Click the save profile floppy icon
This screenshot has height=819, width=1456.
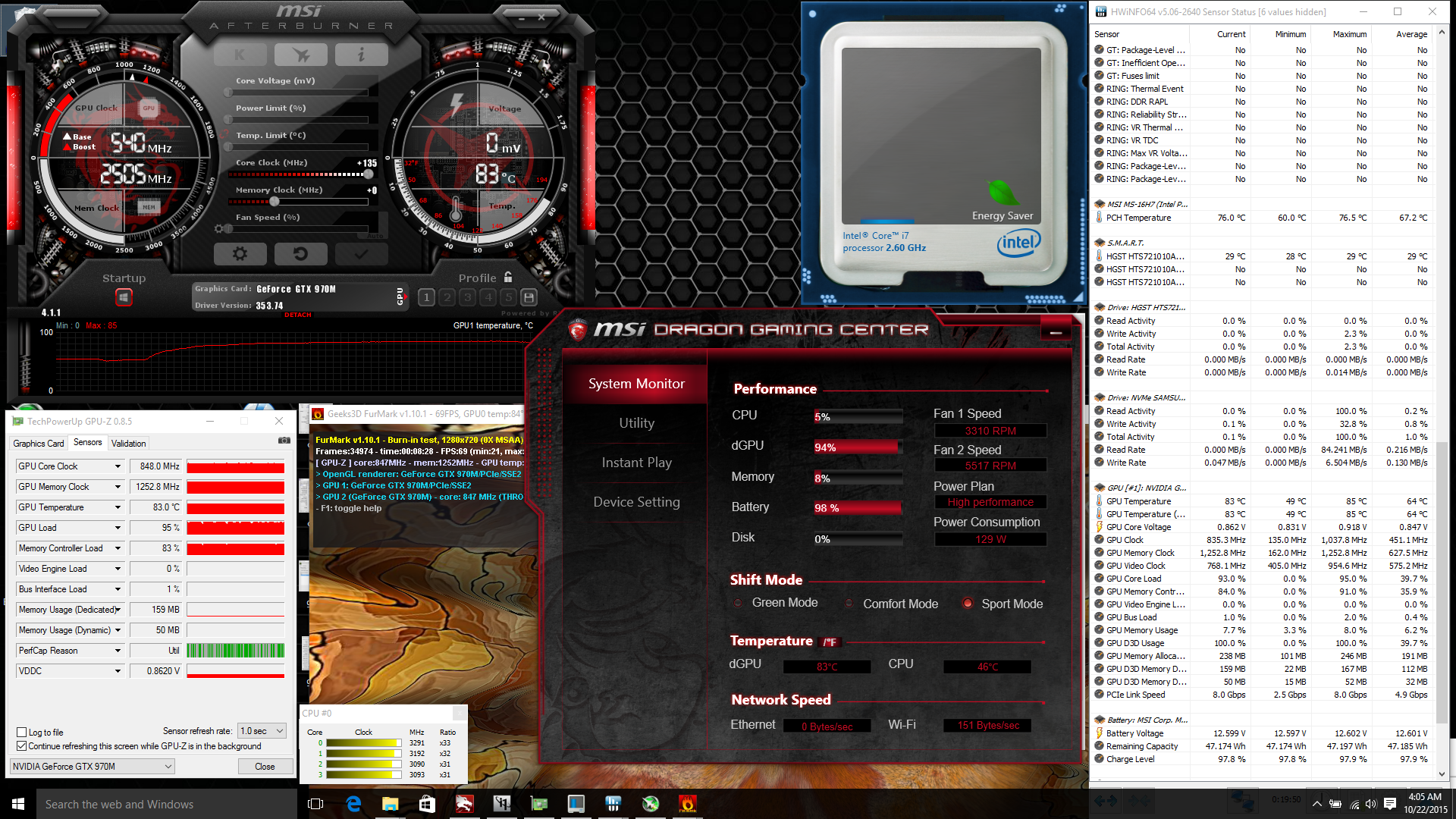click(529, 297)
